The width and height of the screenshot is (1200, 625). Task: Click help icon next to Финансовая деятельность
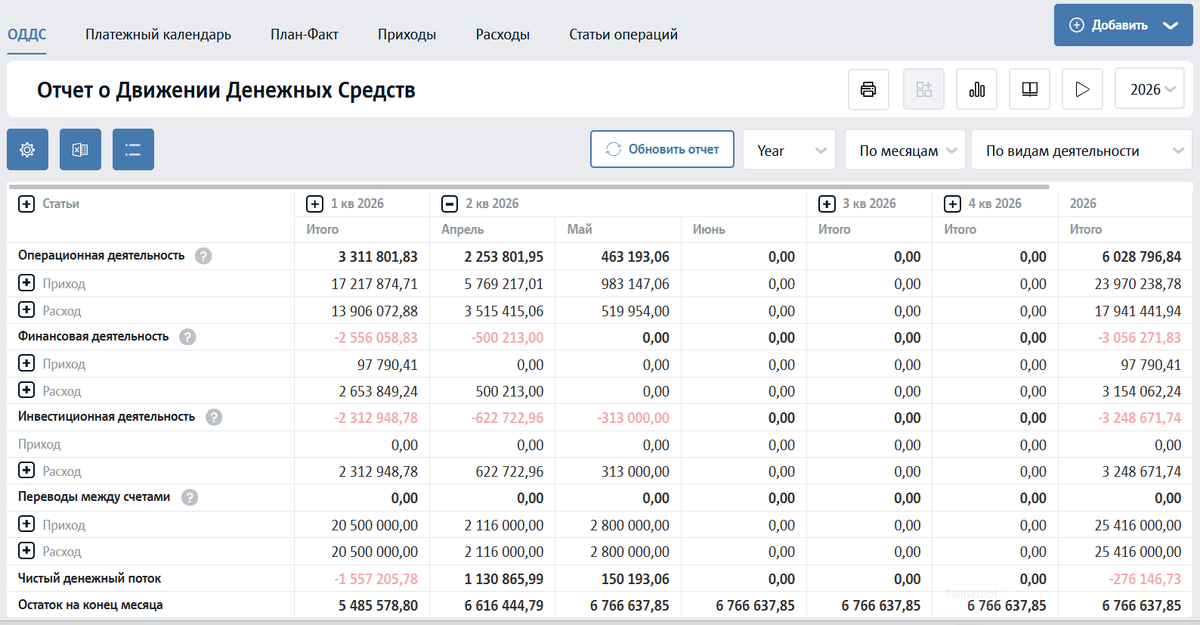click(187, 337)
